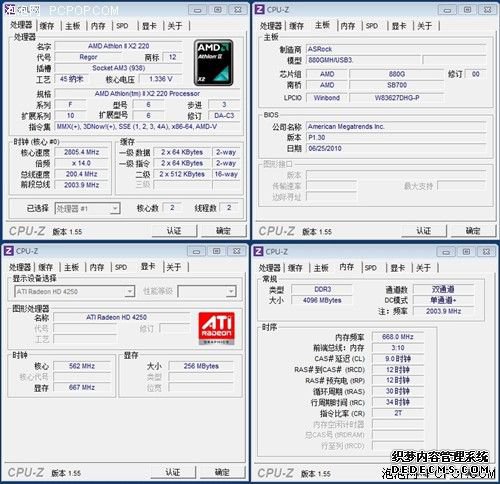The image size is (500, 484).
Task: Select the 显卡 tab in the memory window
Action: point(398,268)
